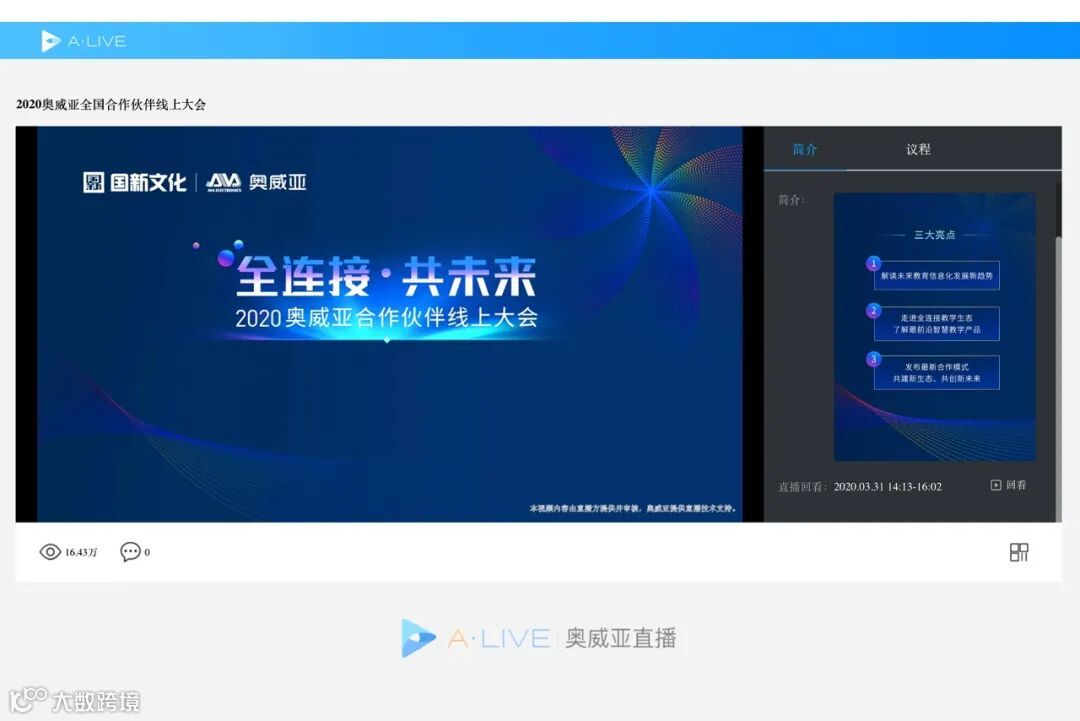
Task: Open the 三大亮点 intro poster thumbnail
Action: (935, 327)
